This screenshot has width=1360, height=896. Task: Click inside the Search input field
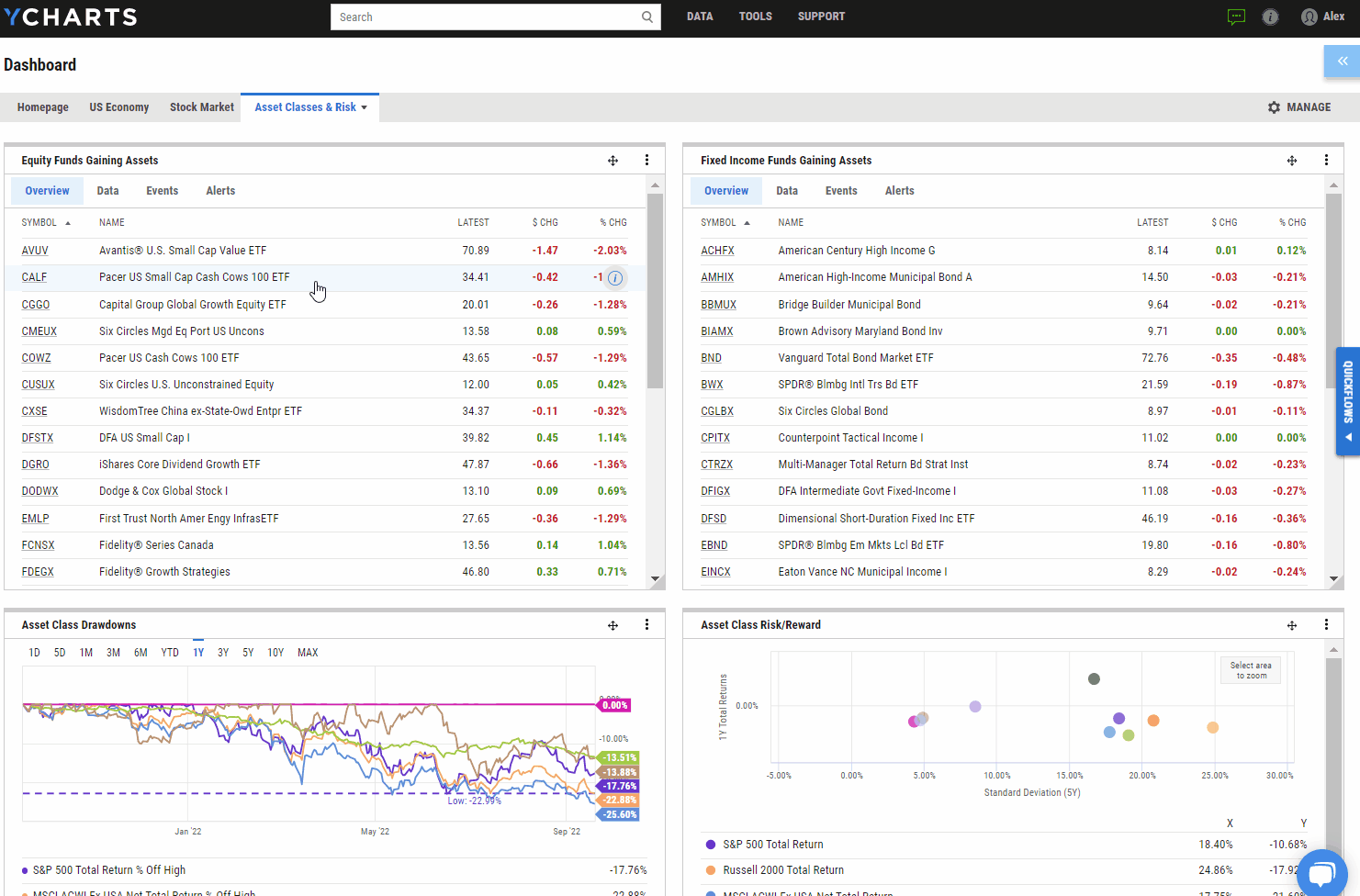click(x=478, y=17)
